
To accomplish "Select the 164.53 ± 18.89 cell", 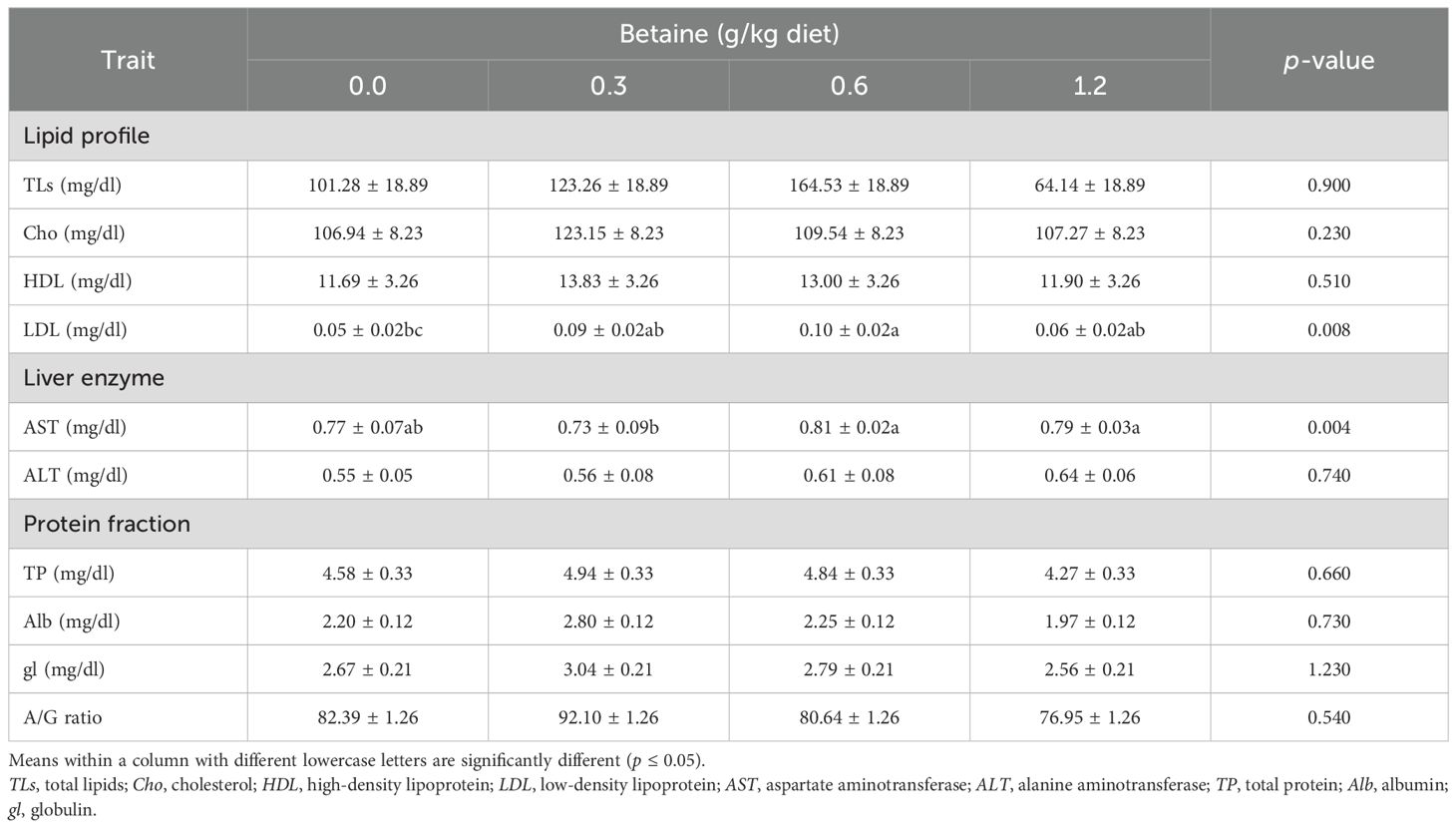I will tap(849, 185).
